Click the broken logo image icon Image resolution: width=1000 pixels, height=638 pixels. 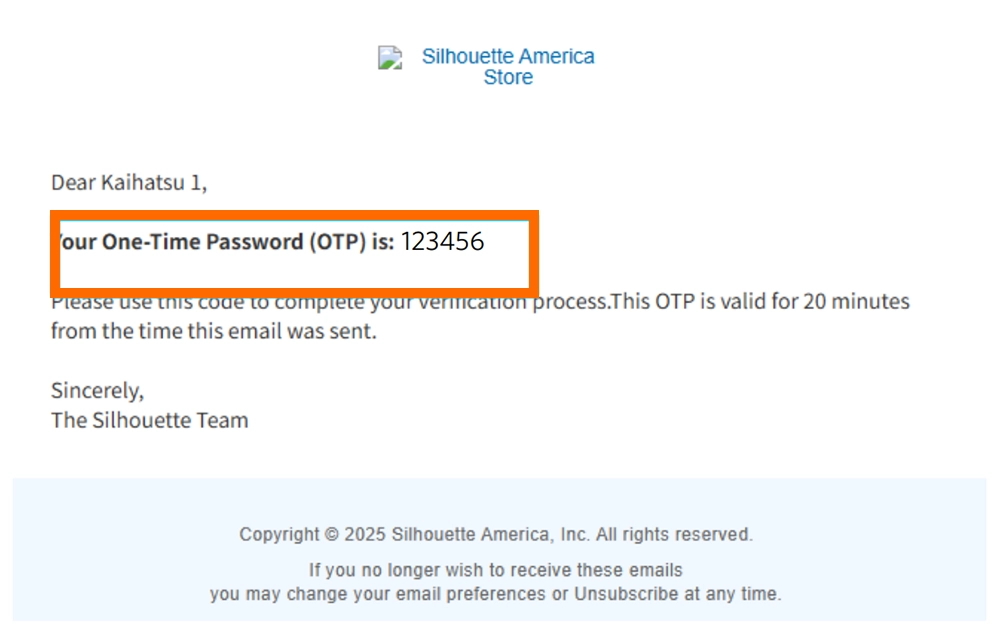point(390,58)
